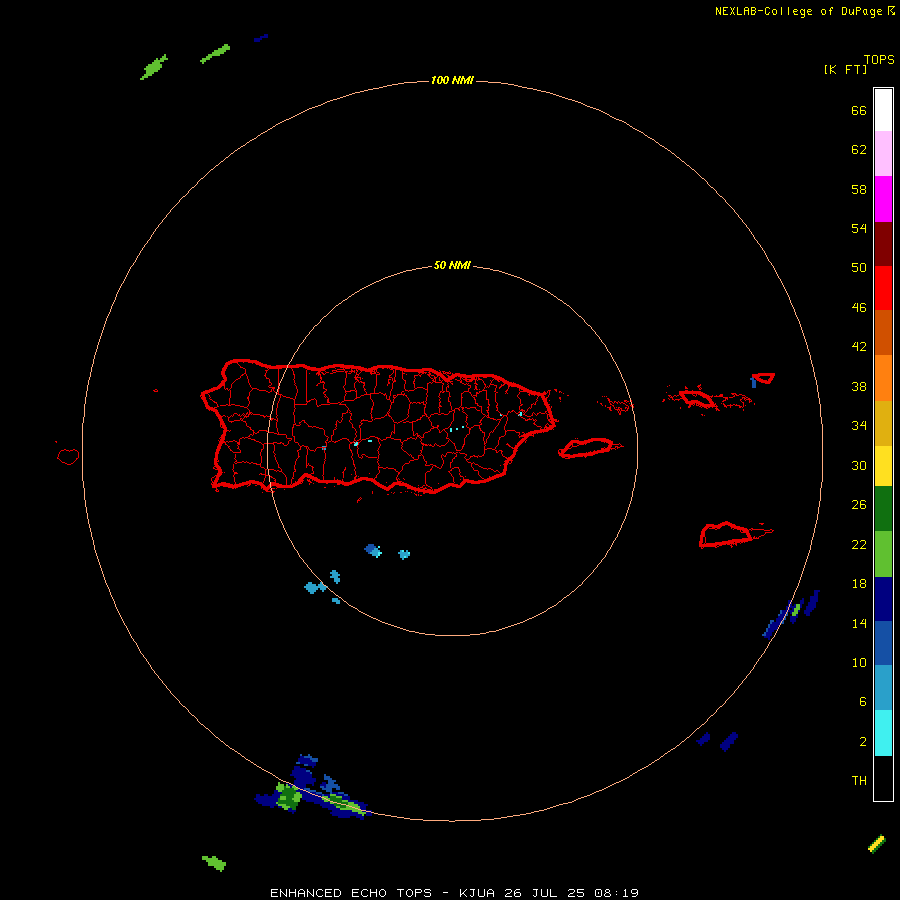Click the yellow 34 kft legend swatch
900x900 pixels.
883,465
